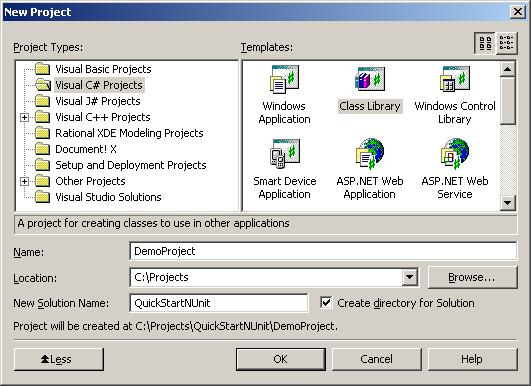Viewport: 531px width, 386px height.
Task: Click the Cancel button
Action: 377,359
